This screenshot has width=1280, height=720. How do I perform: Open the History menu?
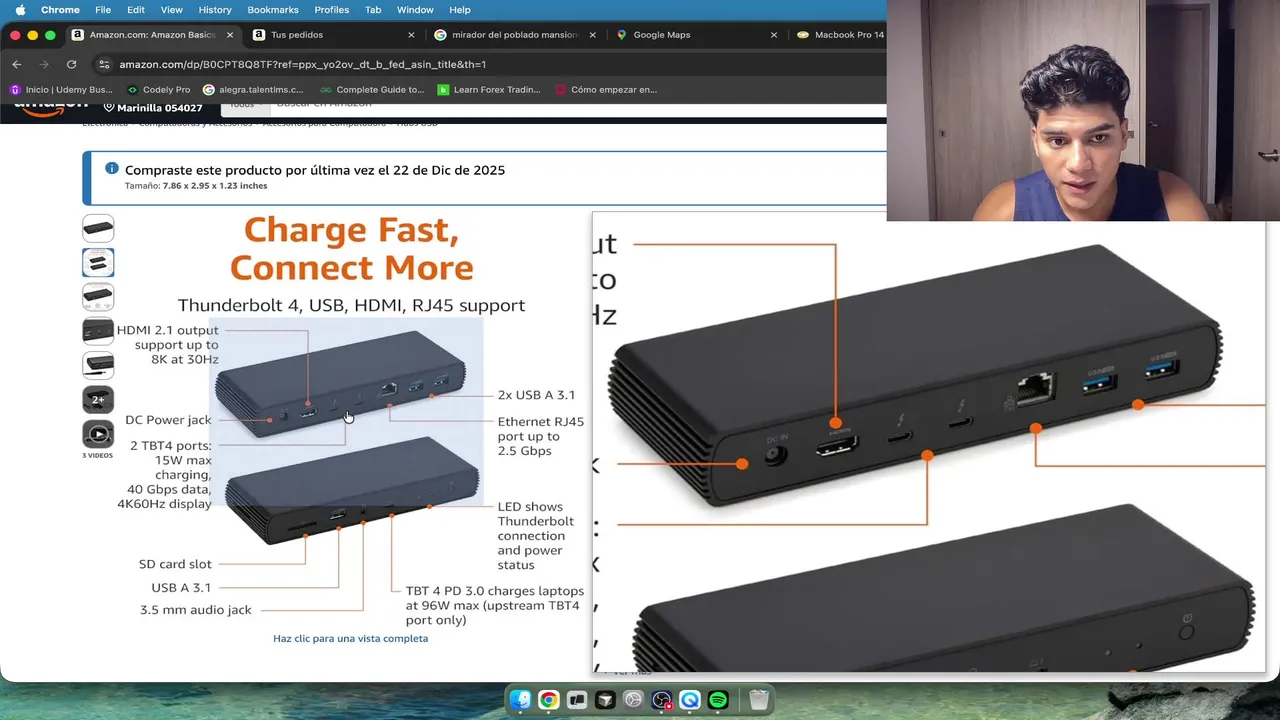pos(215,10)
